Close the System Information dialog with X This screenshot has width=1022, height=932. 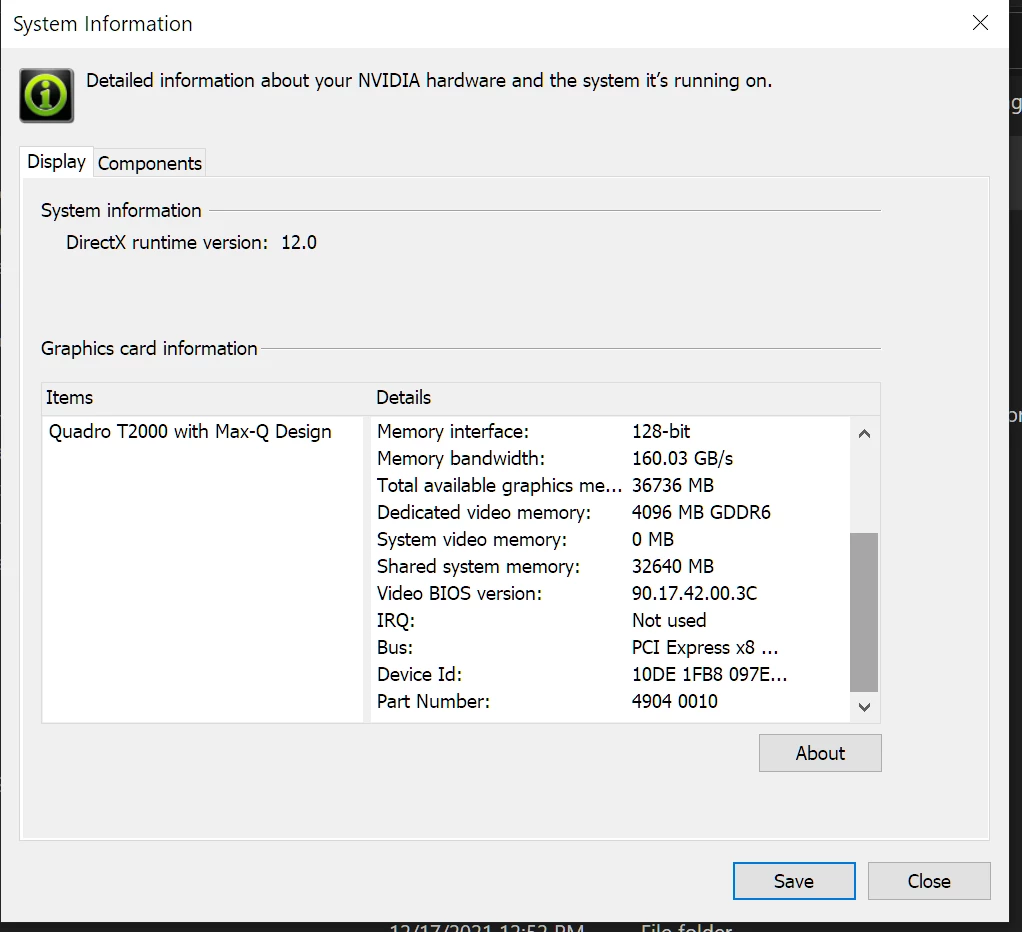coord(980,23)
